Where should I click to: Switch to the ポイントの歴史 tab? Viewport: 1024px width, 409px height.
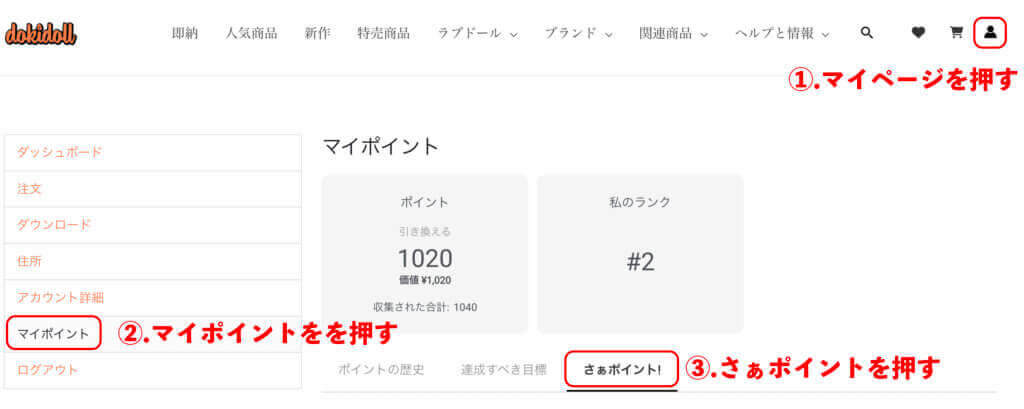380,369
